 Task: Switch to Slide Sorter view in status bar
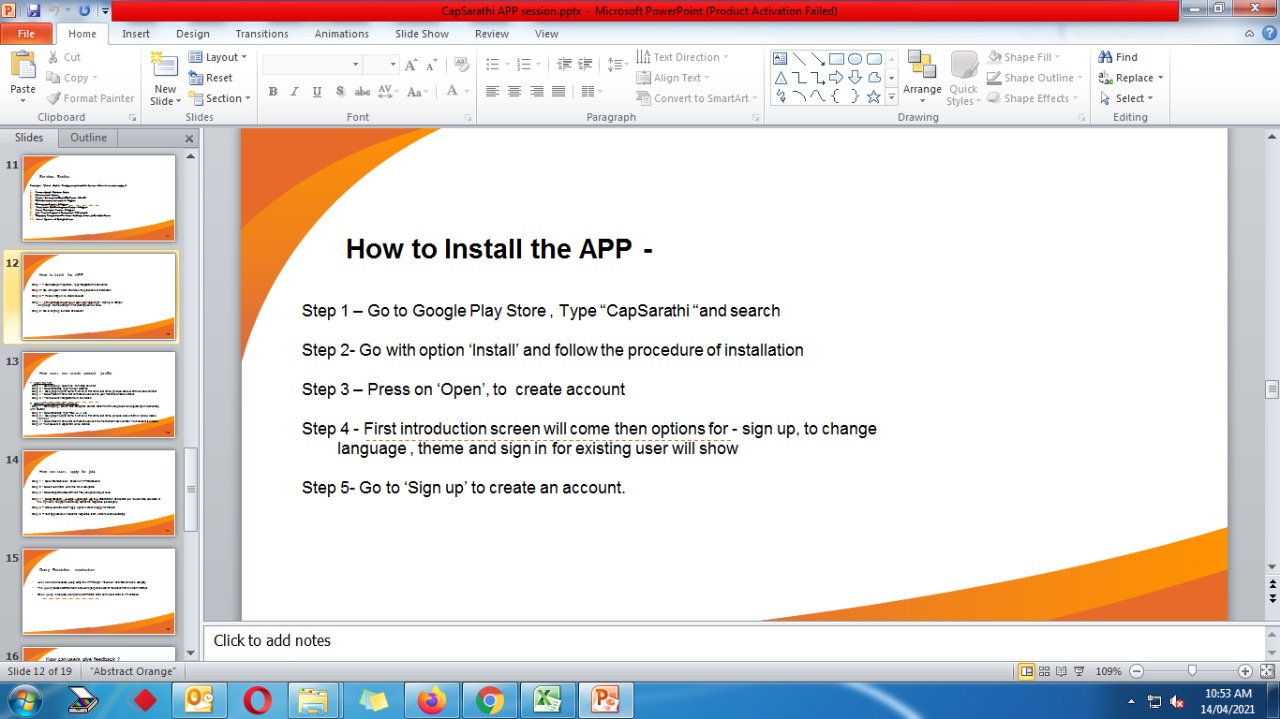point(1044,671)
